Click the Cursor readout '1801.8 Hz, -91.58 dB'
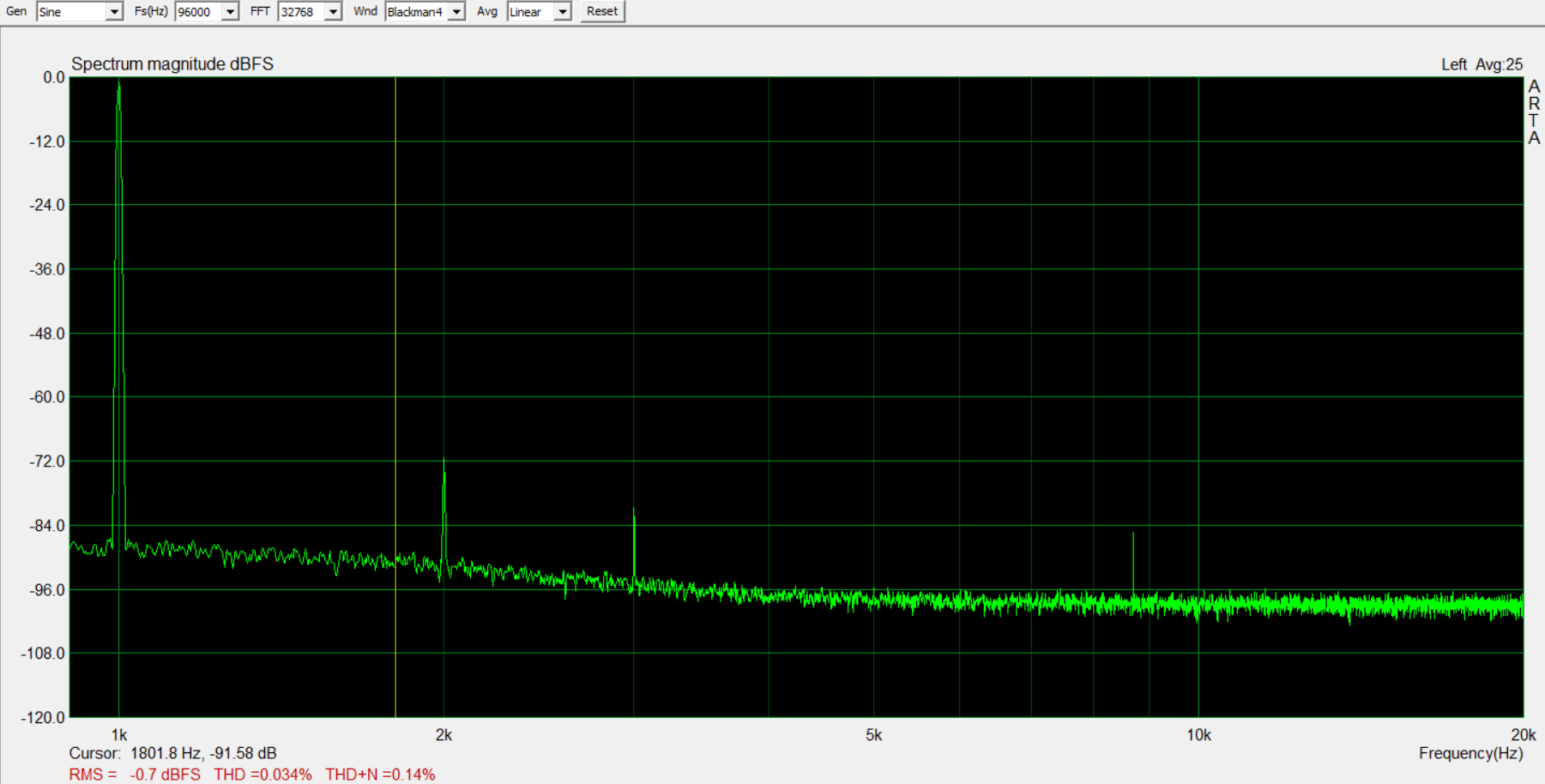The height and width of the screenshot is (784, 1545). coord(203,753)
